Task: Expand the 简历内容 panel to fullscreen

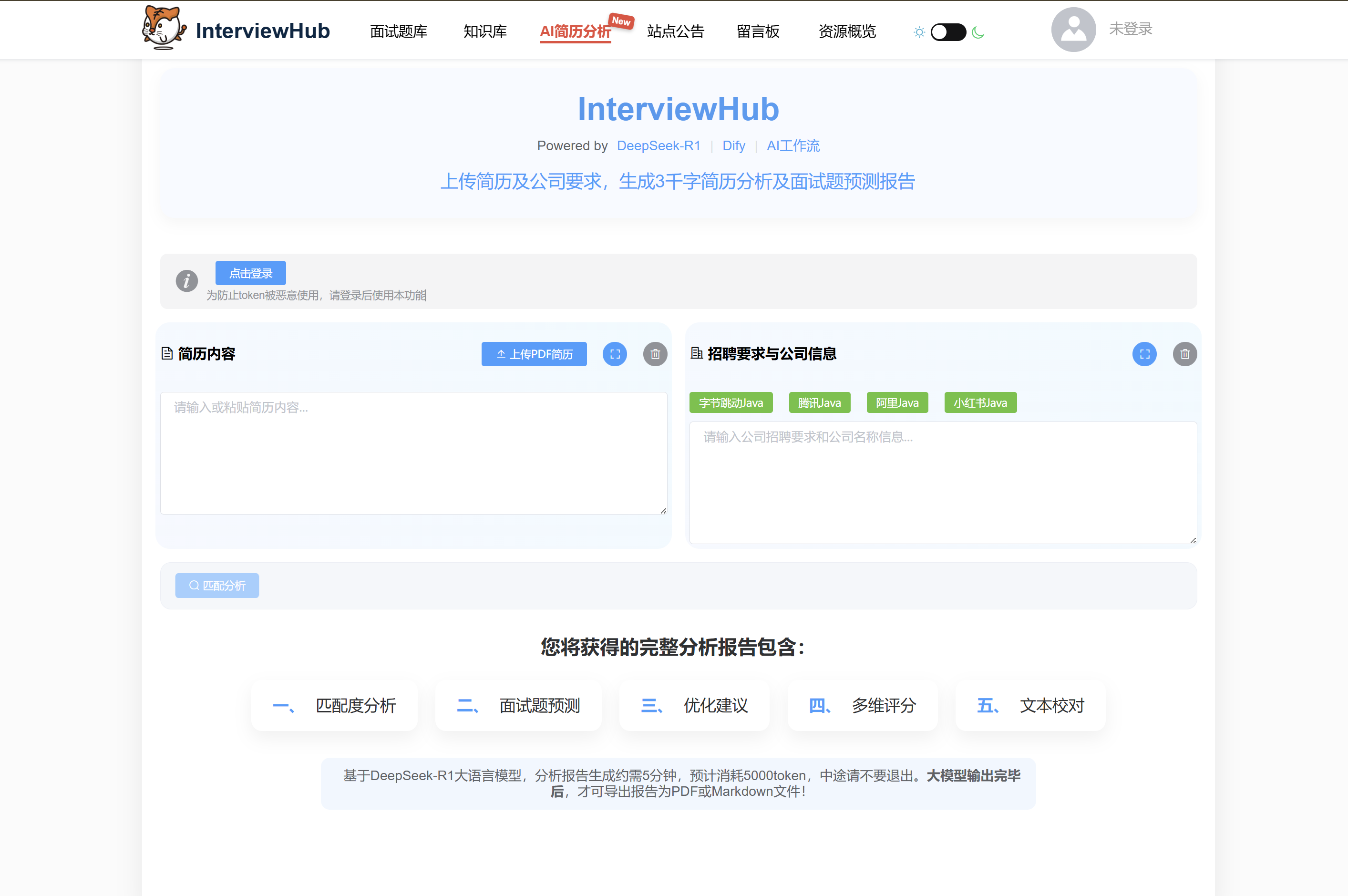Action: [615, 354]
